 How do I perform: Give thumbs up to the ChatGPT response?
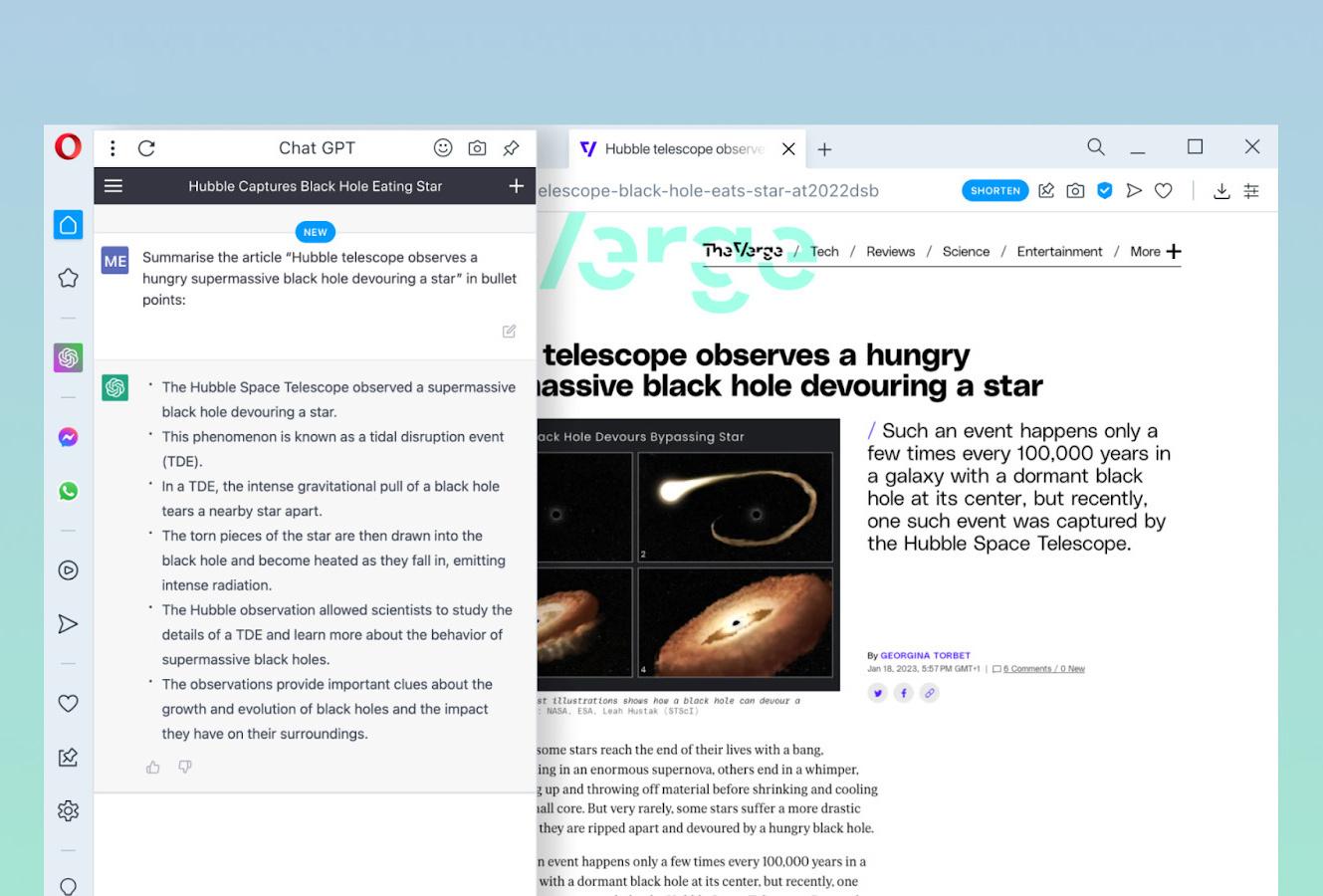point(152,768)
